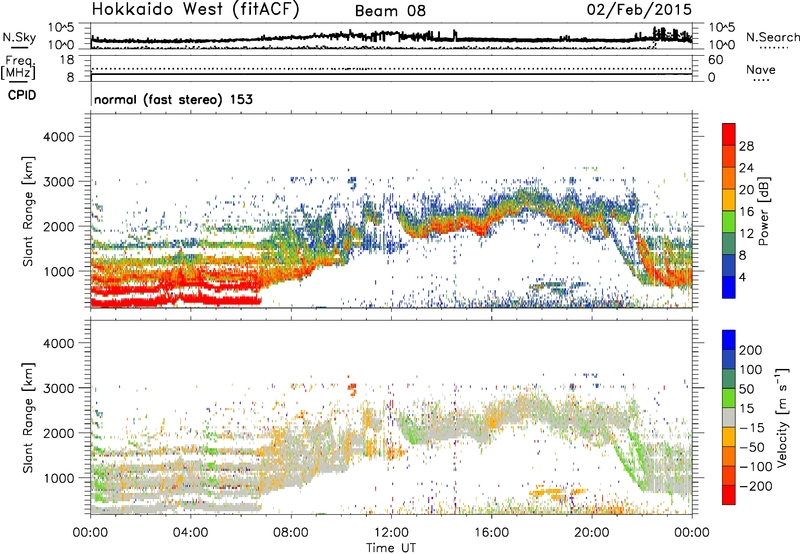Viewport: 800px width, 554px height.
Task: Pick the red bottom segment of Velocity colorbar
Action: 729,495
